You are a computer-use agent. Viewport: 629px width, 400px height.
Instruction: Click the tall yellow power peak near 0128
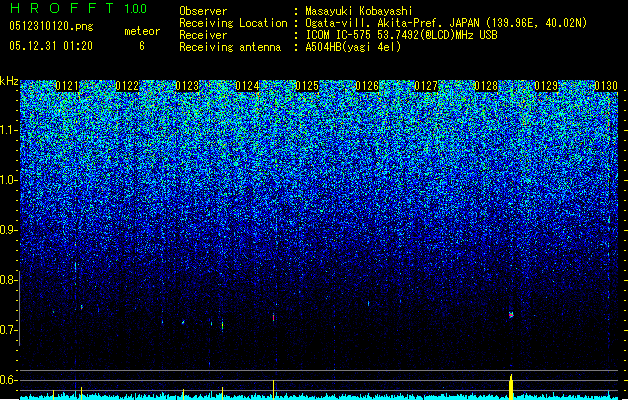(x=511, y=387)
